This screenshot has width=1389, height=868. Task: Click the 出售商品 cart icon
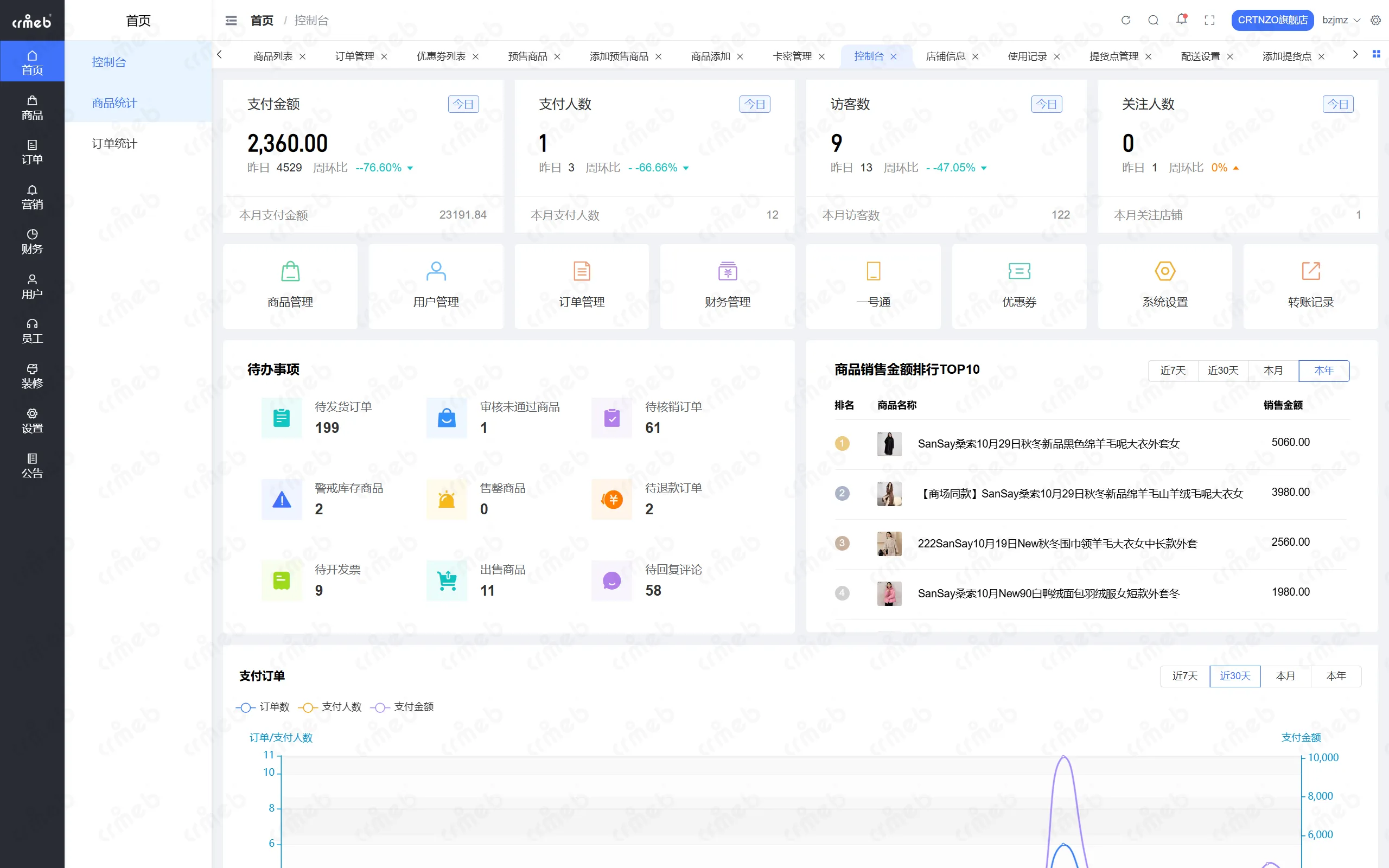[447, 581]
